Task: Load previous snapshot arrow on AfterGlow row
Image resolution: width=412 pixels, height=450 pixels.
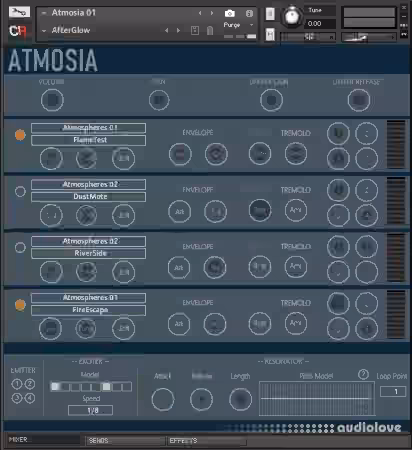Action: [167, 30]
